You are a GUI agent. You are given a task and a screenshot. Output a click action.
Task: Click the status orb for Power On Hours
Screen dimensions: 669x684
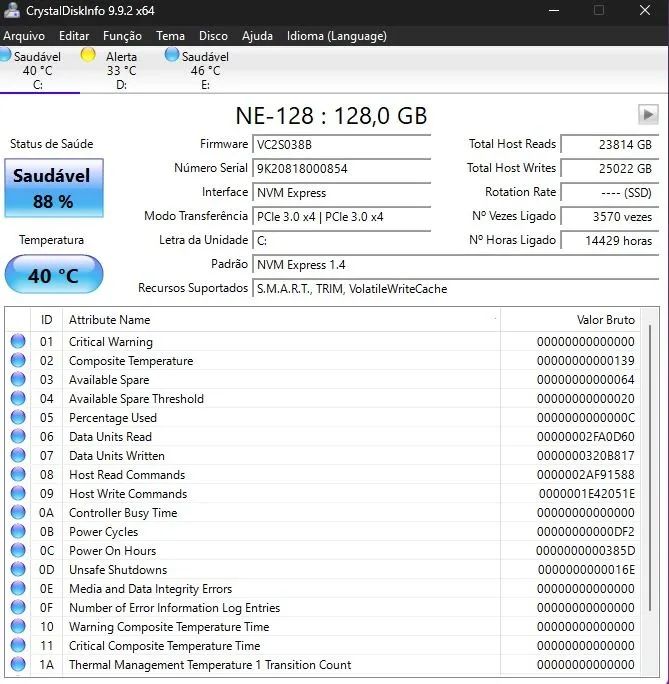pyautogui.click(x=18, y=550)
